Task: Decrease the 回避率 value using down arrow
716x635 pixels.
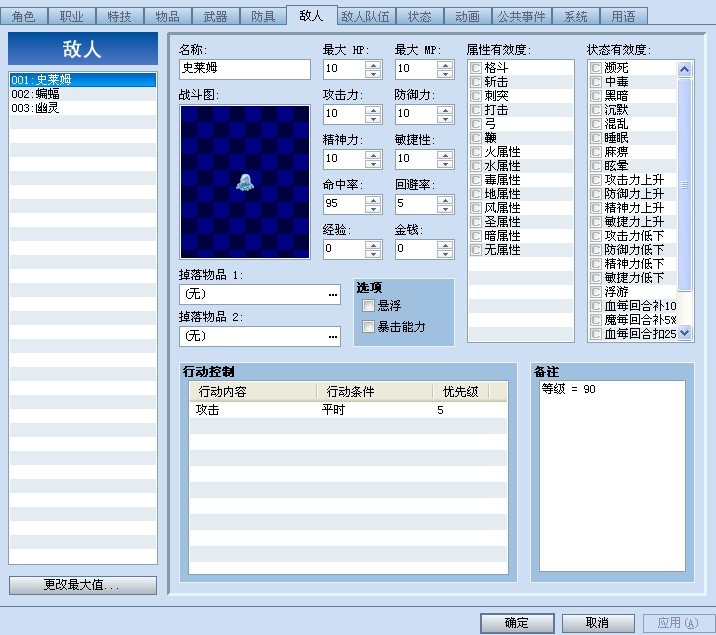Action: click(x=445, y=208)
